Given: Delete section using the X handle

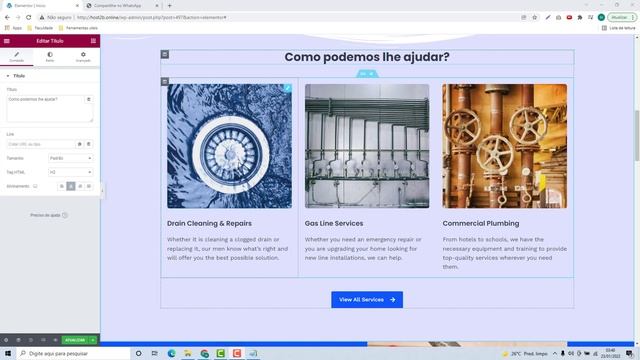Looking at the screenshot, I should coord(372,73).
